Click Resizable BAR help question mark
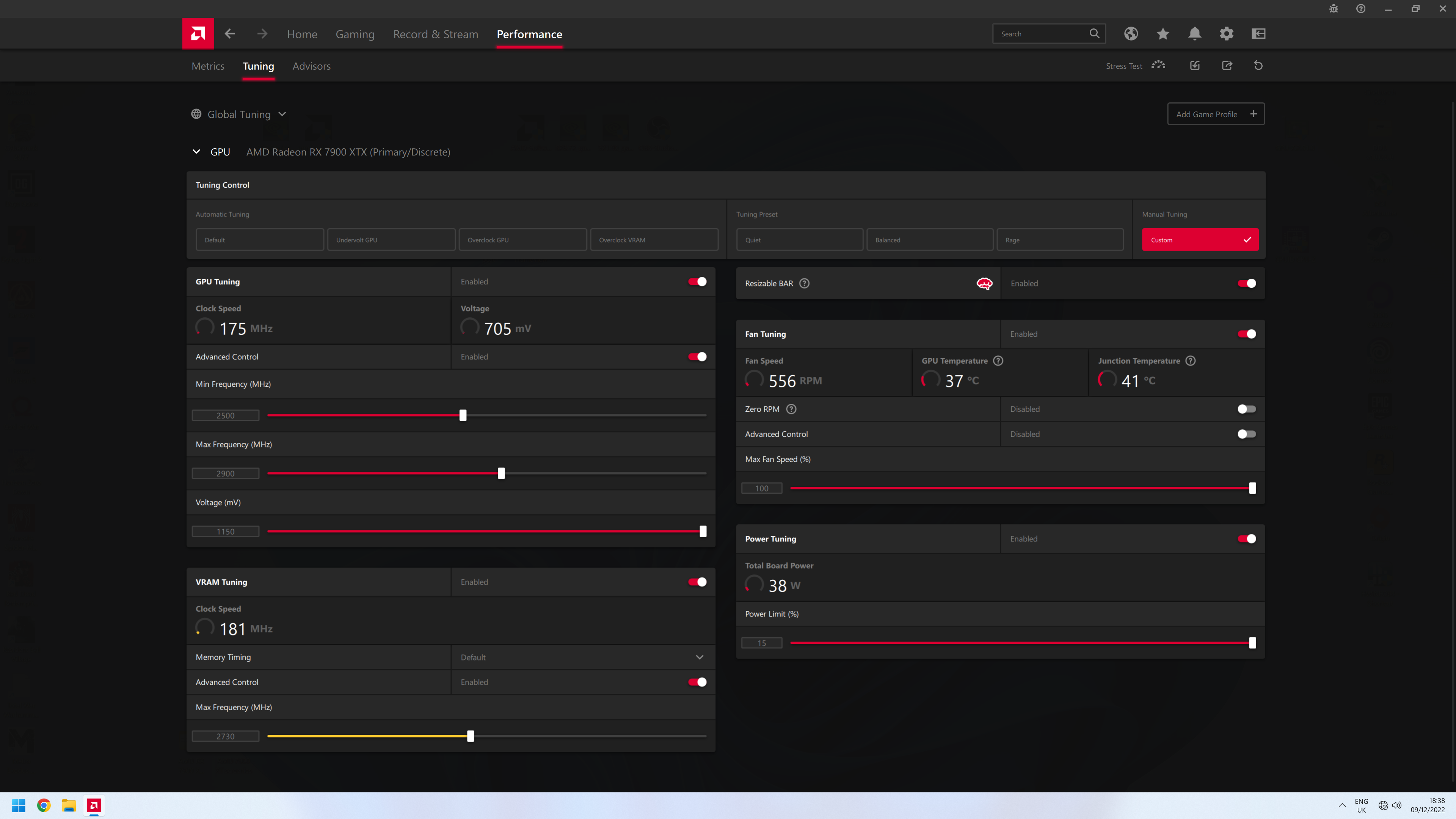Screen dimensions: 1456x819 click(x=804, y=283)
